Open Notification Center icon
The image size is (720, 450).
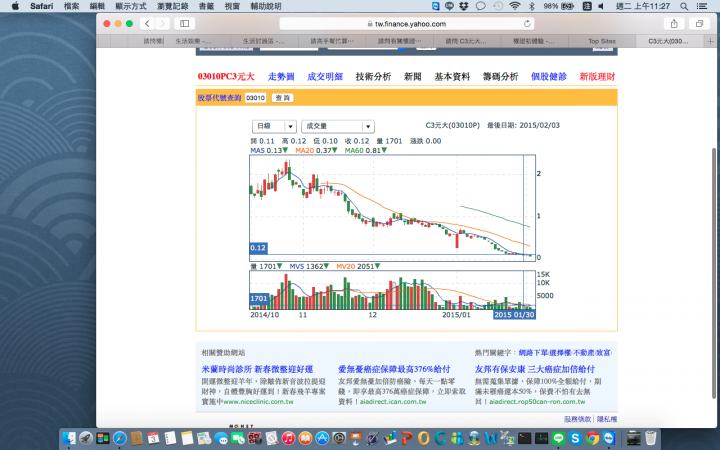click(x=702, y=6)
